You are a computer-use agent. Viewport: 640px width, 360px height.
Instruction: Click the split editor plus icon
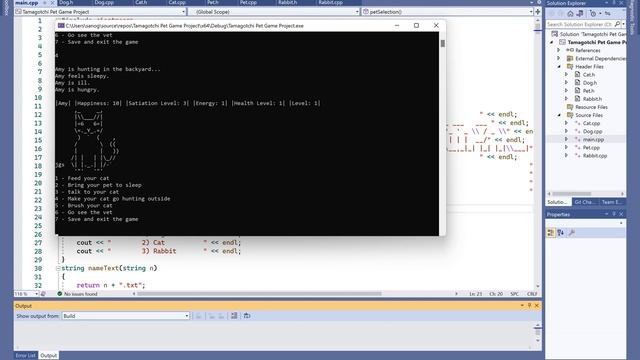tap(538, 12)
